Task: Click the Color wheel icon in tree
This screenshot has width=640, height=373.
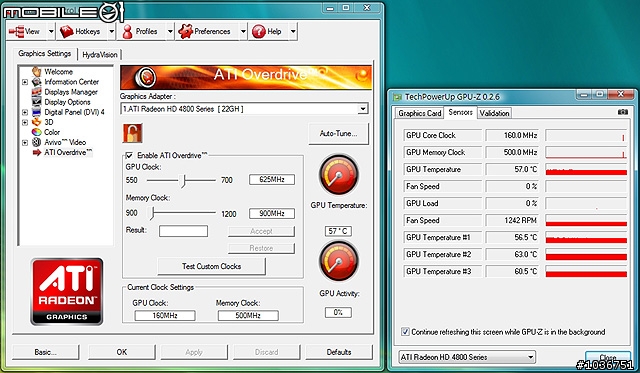Action: tap(37, 132)
